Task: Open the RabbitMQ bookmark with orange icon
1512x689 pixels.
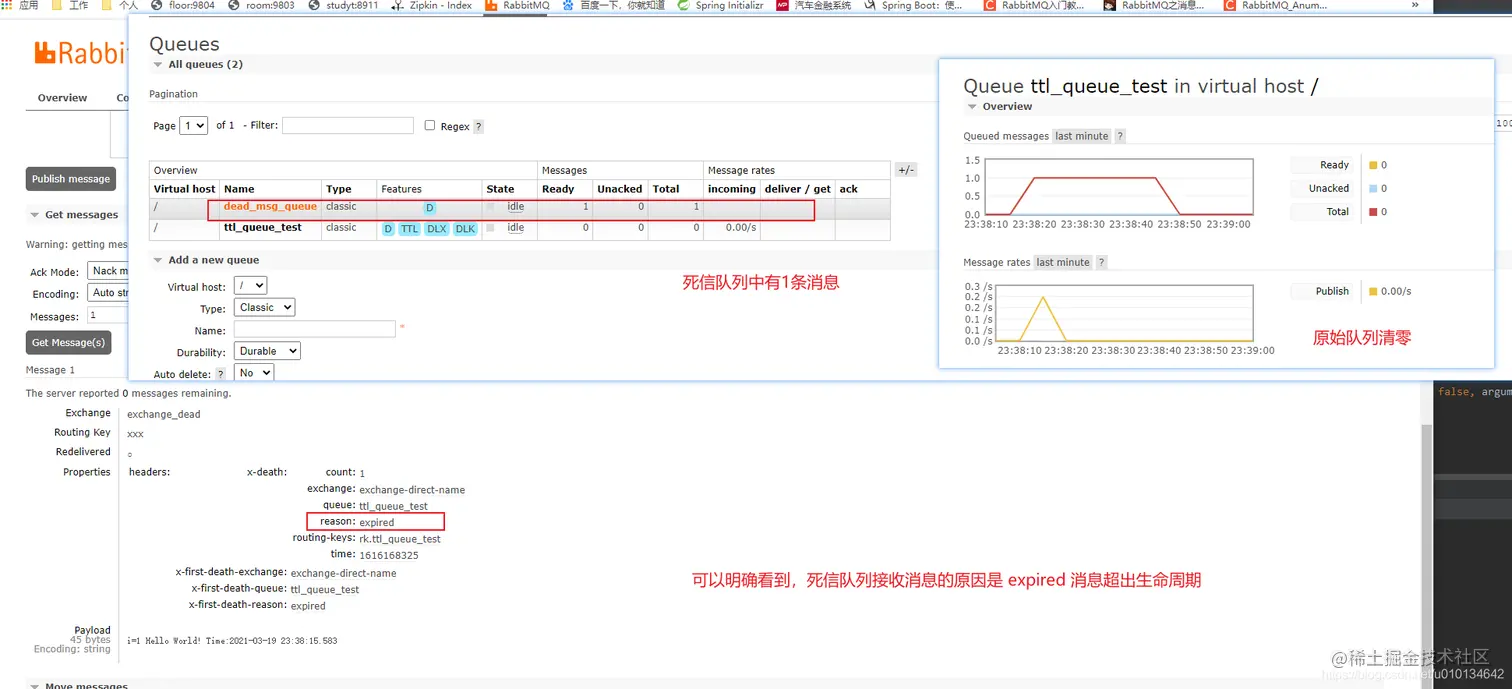Action: pos(520,5)
